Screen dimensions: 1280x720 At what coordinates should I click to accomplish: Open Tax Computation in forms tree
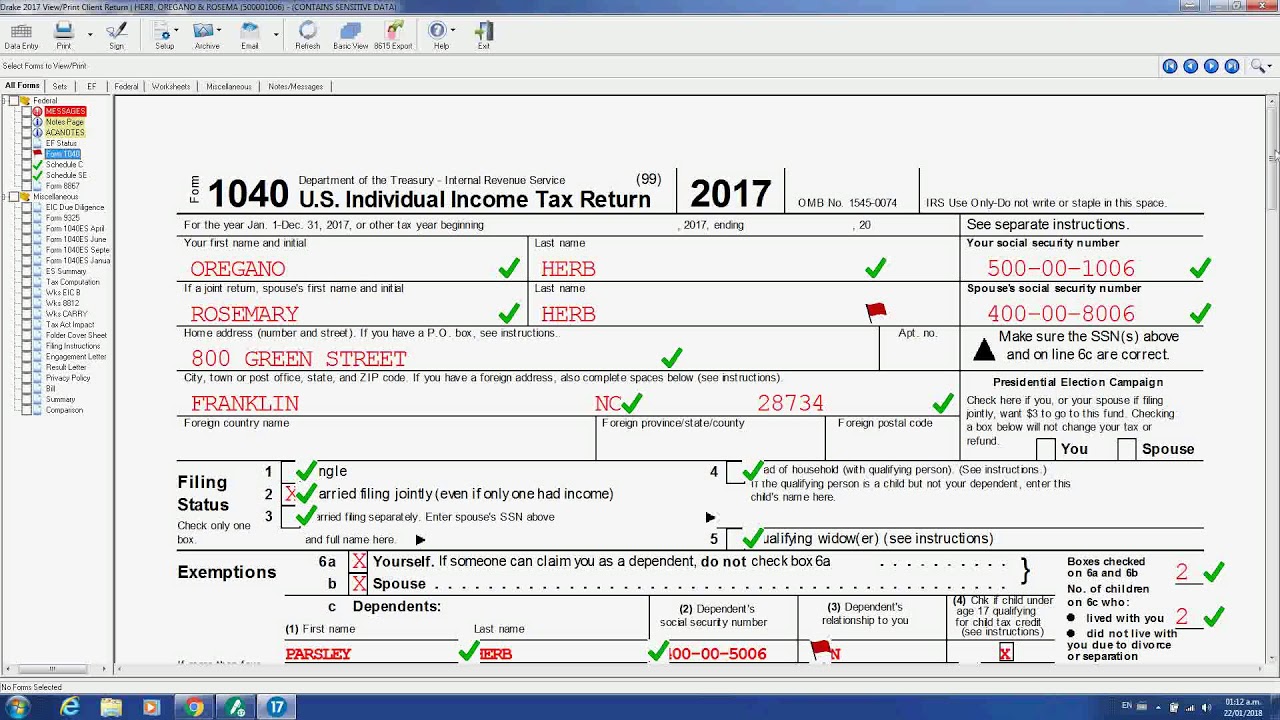click(72, 282)
